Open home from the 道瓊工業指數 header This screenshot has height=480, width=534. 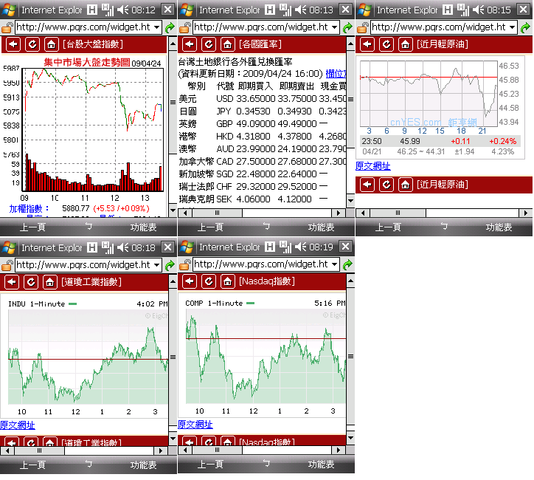50,282
